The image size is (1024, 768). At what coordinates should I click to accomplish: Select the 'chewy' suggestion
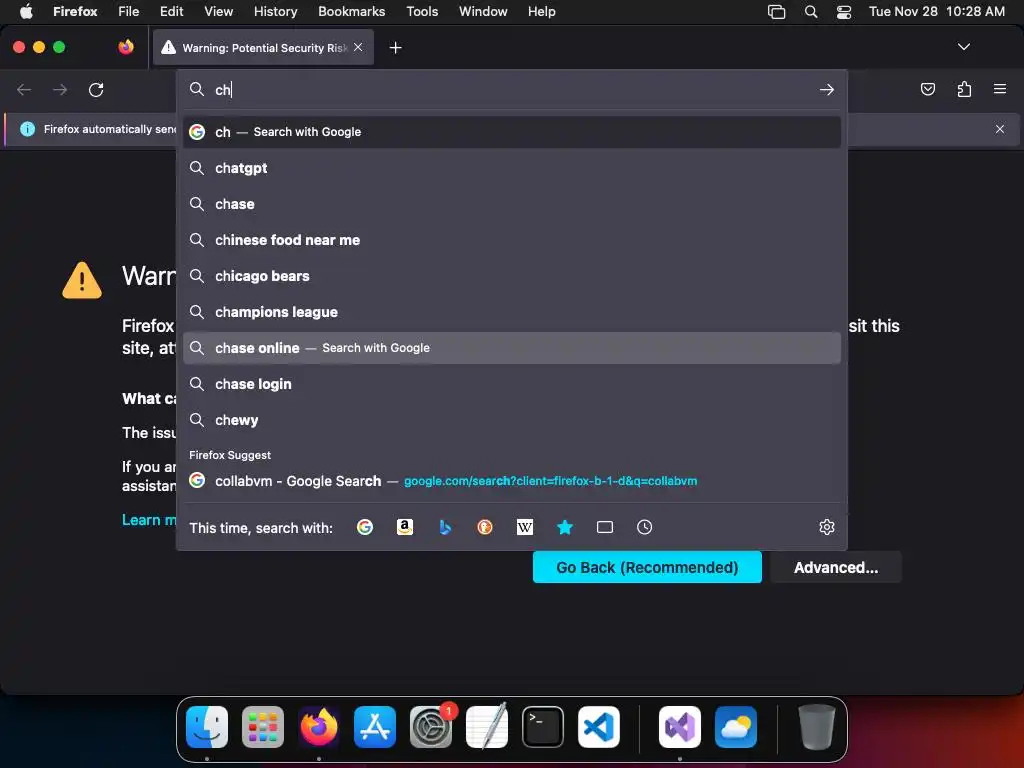[512, 420]
